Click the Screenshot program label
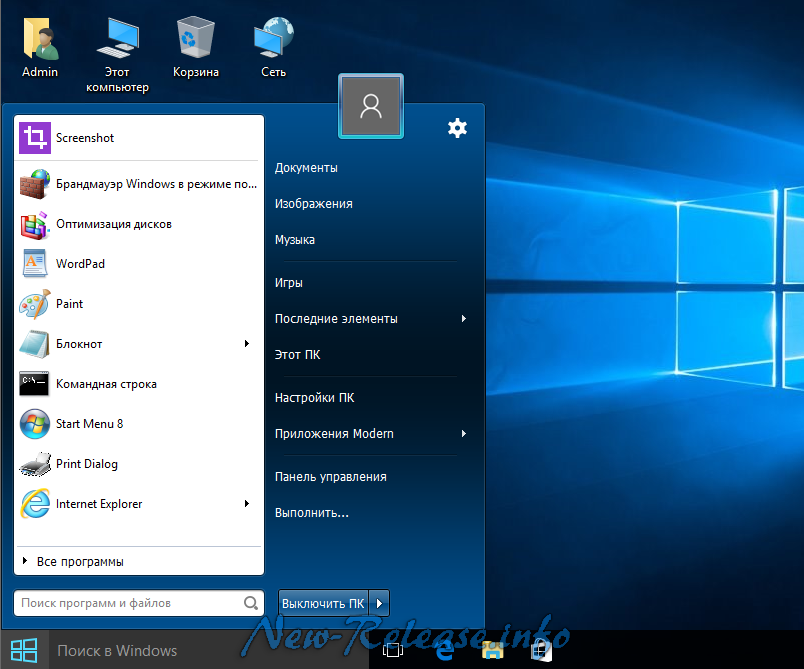This screenshot has height=669, width=804. click(x=85, y=138)
